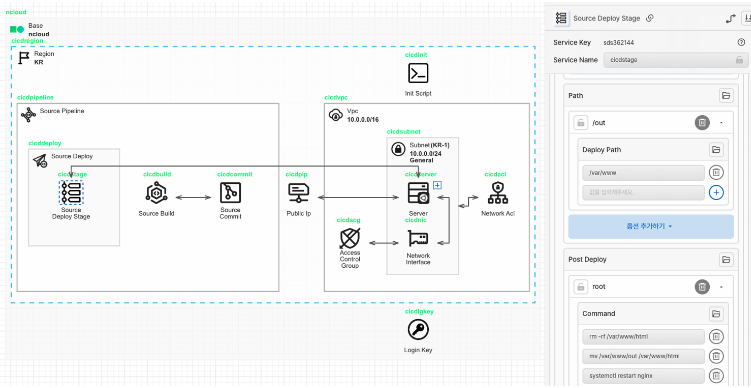Toggle the lock on the root entry
751x388 pixels.
tap(580, 286)
